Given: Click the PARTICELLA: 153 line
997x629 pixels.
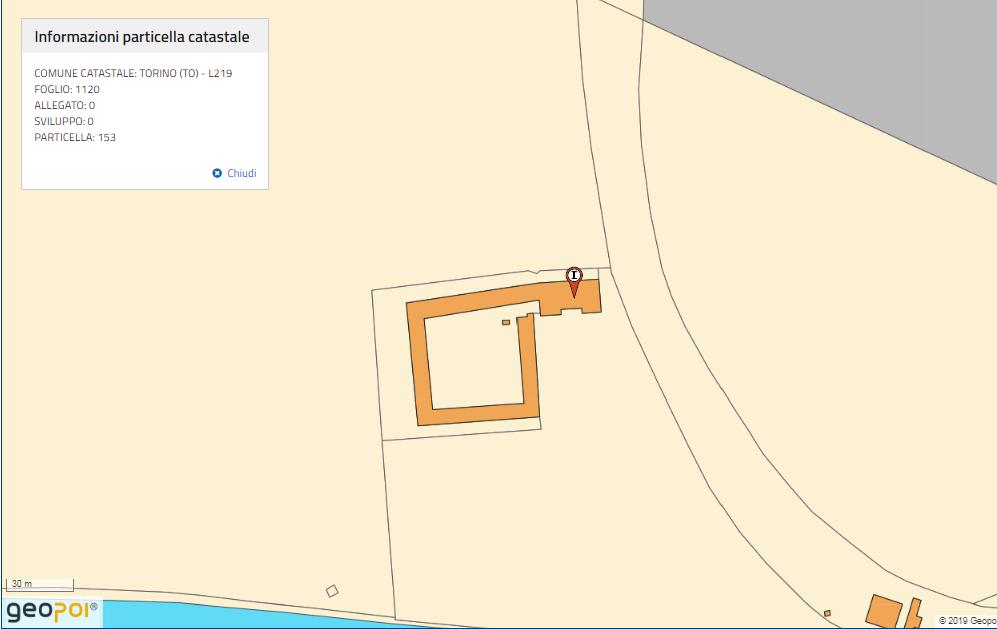Looking at the screenshot, I should 75,137.
